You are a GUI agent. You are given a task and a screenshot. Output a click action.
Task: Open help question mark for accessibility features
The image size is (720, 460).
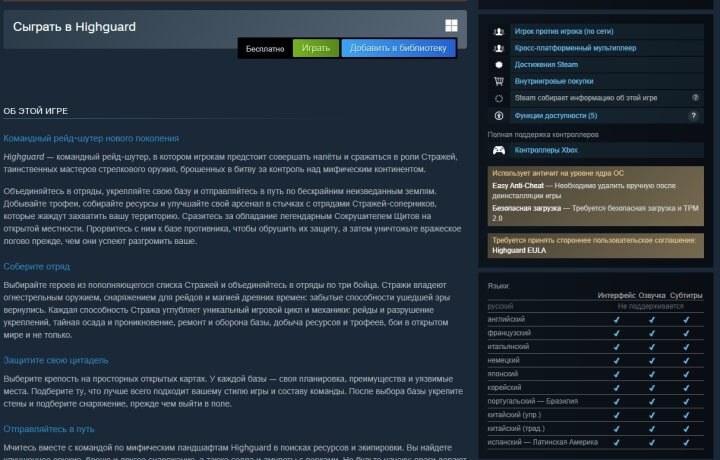(693, 116)
